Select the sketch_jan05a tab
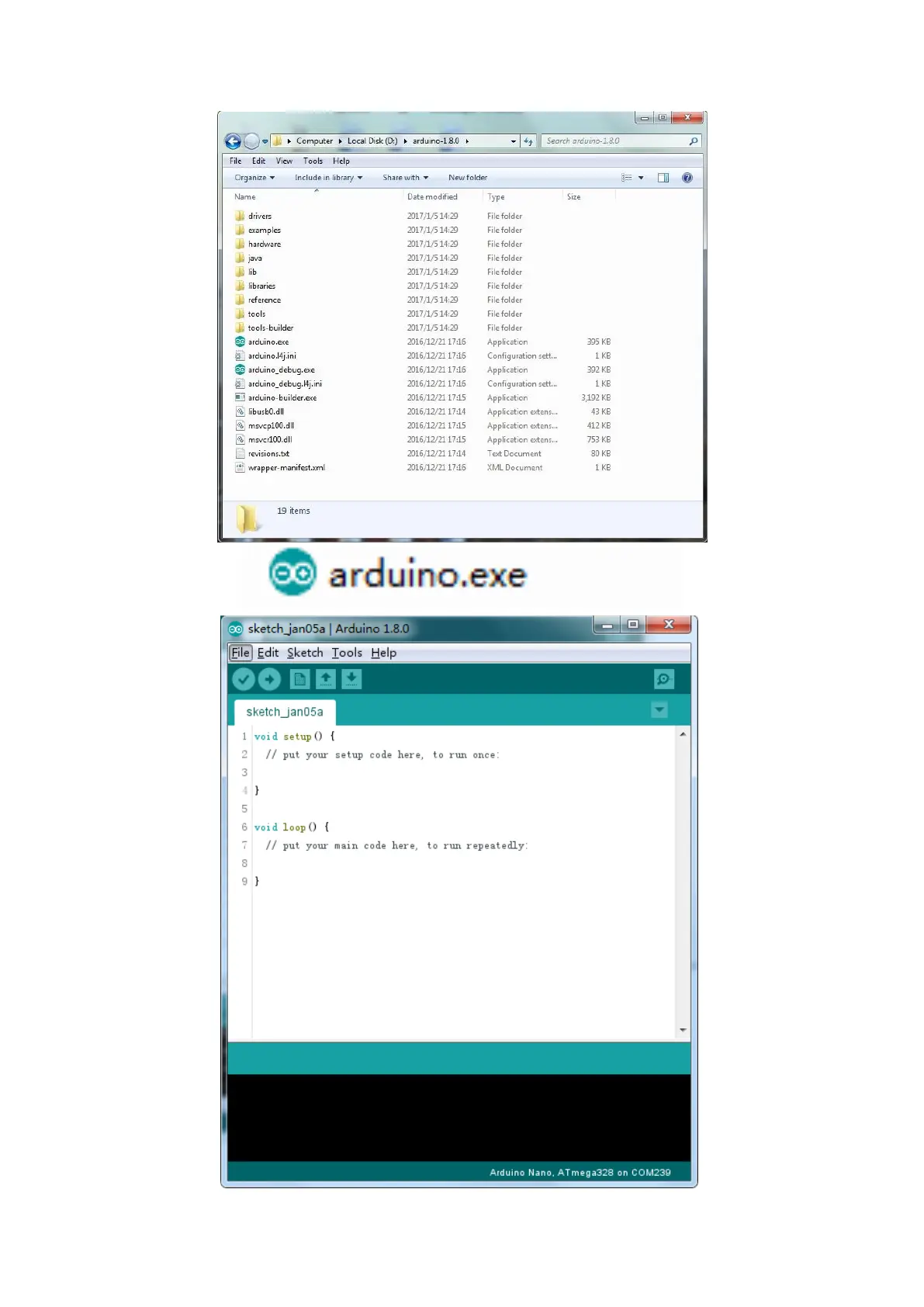This screenshot has height=1307, width=924. (x=285, y=712)
